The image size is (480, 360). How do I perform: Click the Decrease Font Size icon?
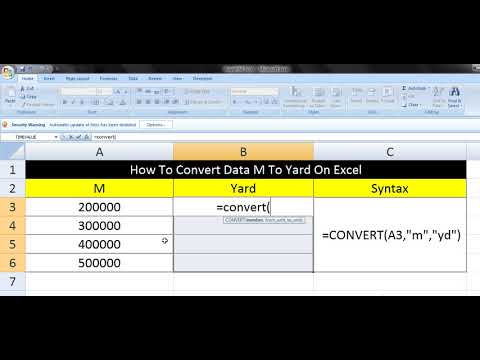tap(126, 91)
